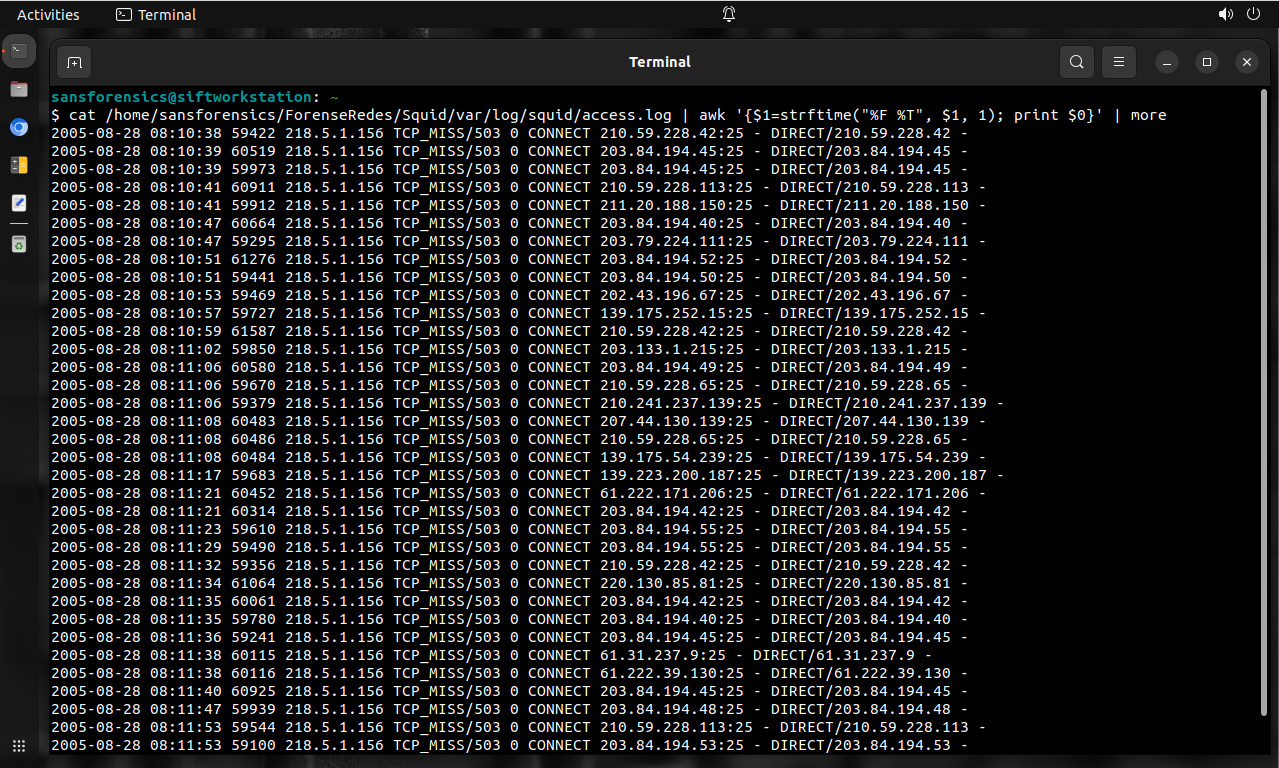Open the terminal search tool
The height and width of the screenshot is (768, 1279).
(x=1076, y=62)
